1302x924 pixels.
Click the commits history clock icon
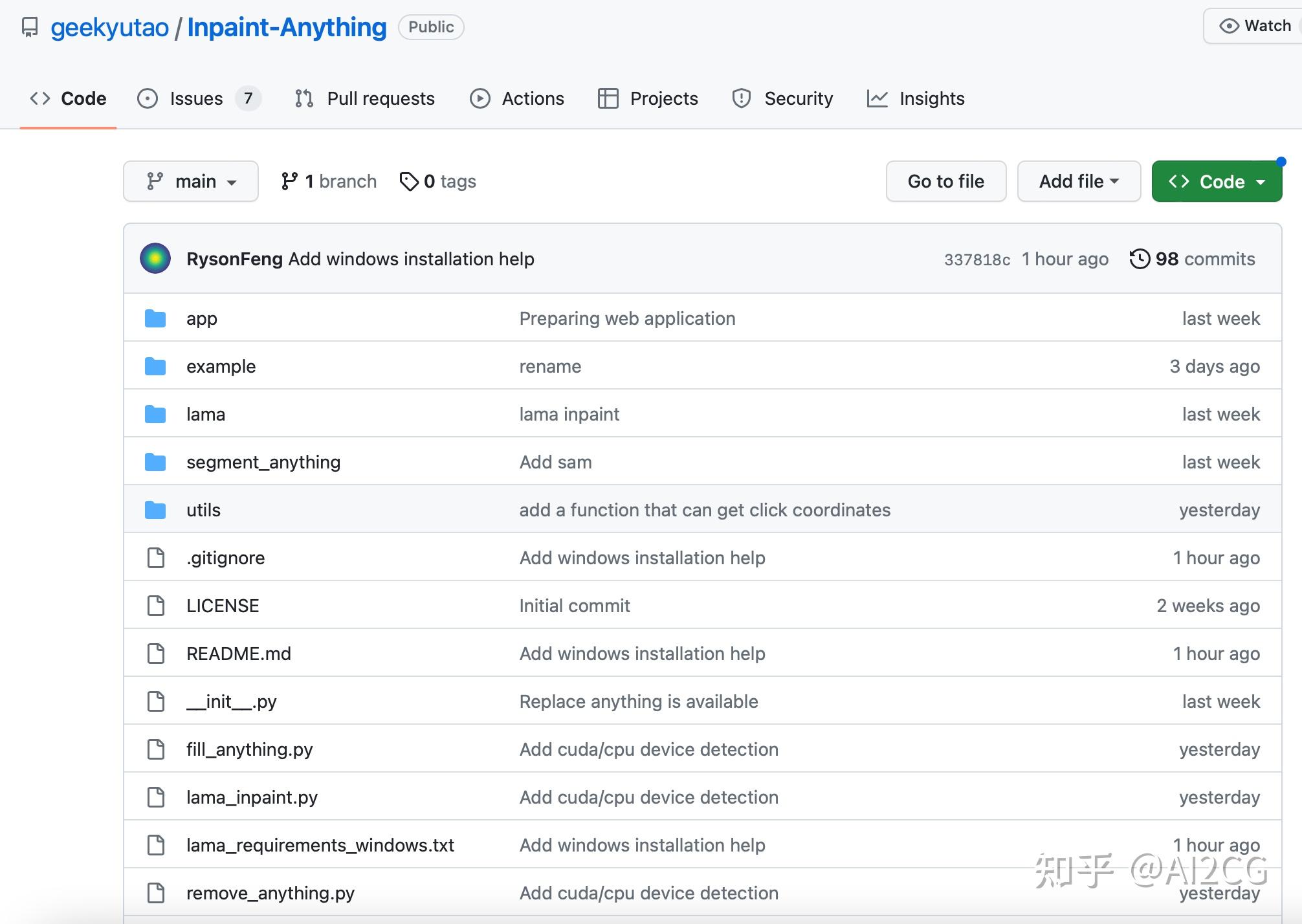click(x=1140, y=259)
